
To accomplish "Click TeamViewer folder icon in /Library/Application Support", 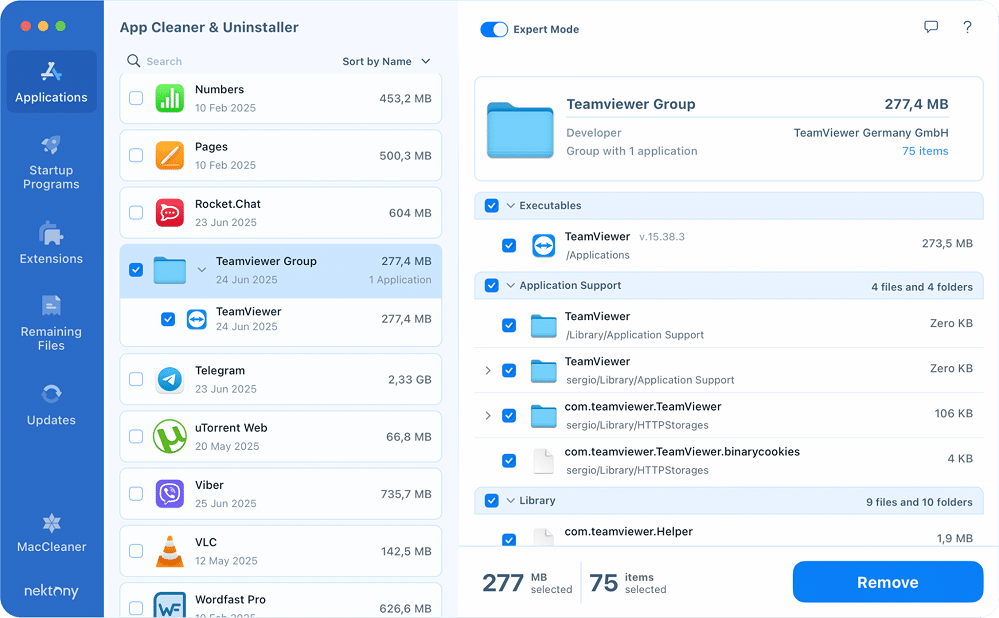I will tap(543, 326).
